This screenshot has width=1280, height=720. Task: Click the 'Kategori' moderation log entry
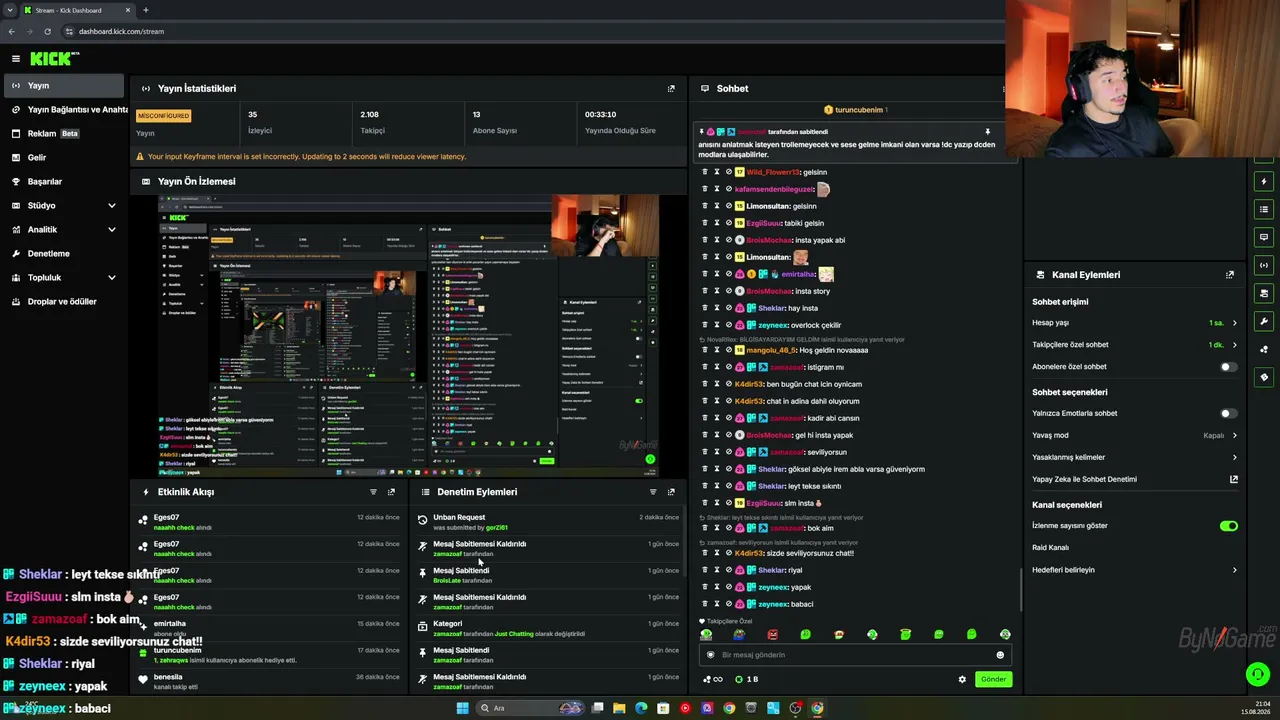coord(548,628)
